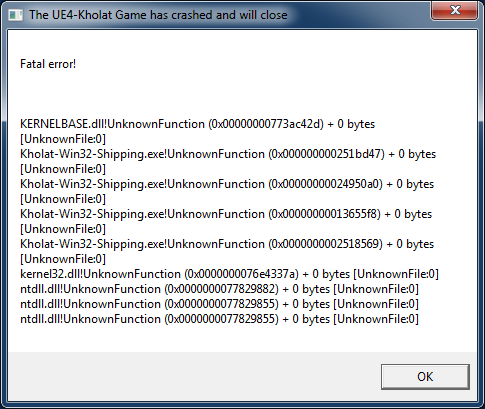
Task: Click the OK button
Action: [425, 377]
